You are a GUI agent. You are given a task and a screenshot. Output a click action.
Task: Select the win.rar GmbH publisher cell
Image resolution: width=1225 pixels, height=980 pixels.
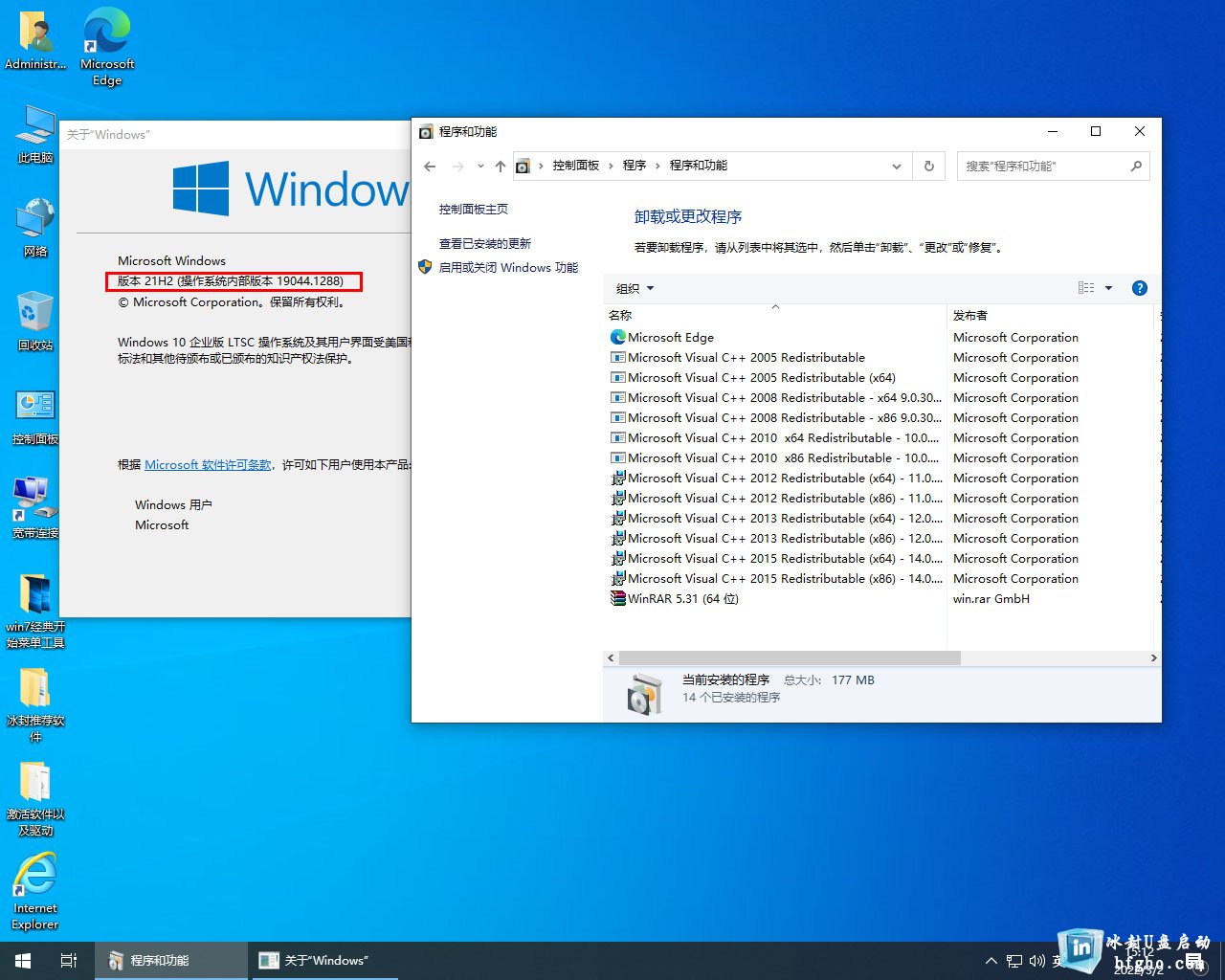(x=991, y=598)
